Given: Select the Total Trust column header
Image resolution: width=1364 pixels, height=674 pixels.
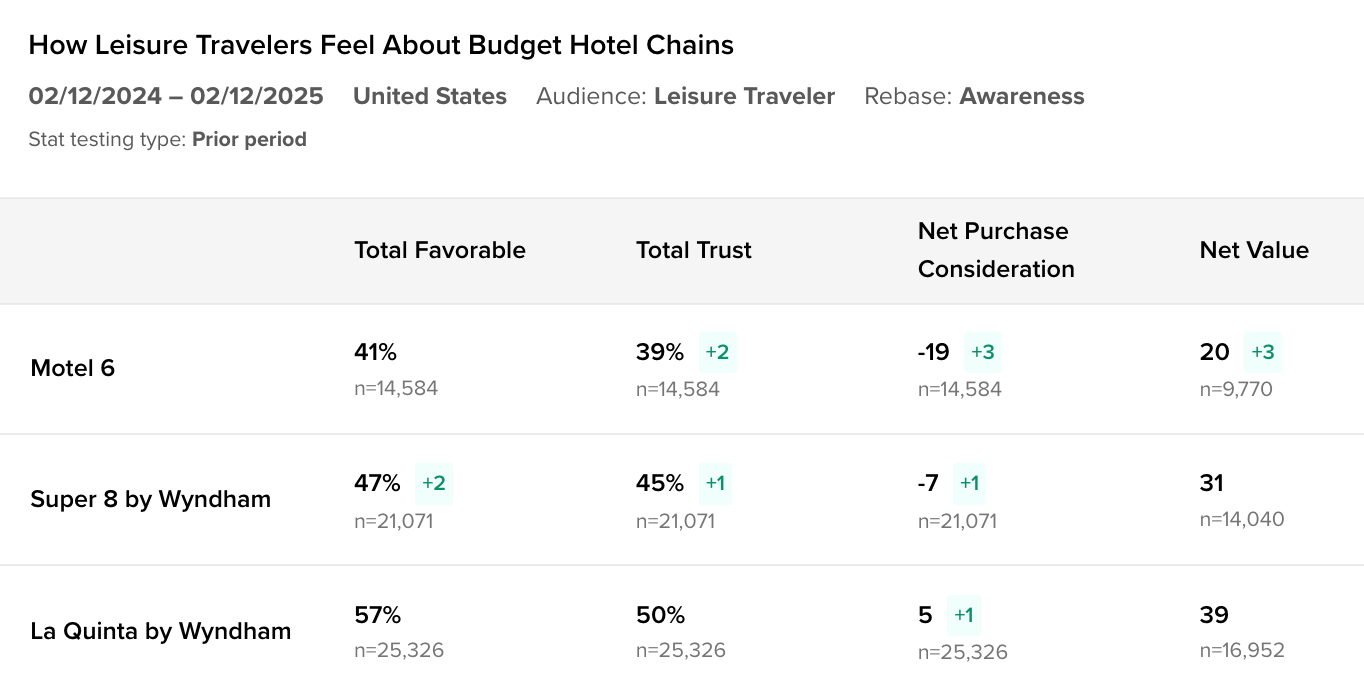Looking at the screenshot, I should [x=693, y=250].
